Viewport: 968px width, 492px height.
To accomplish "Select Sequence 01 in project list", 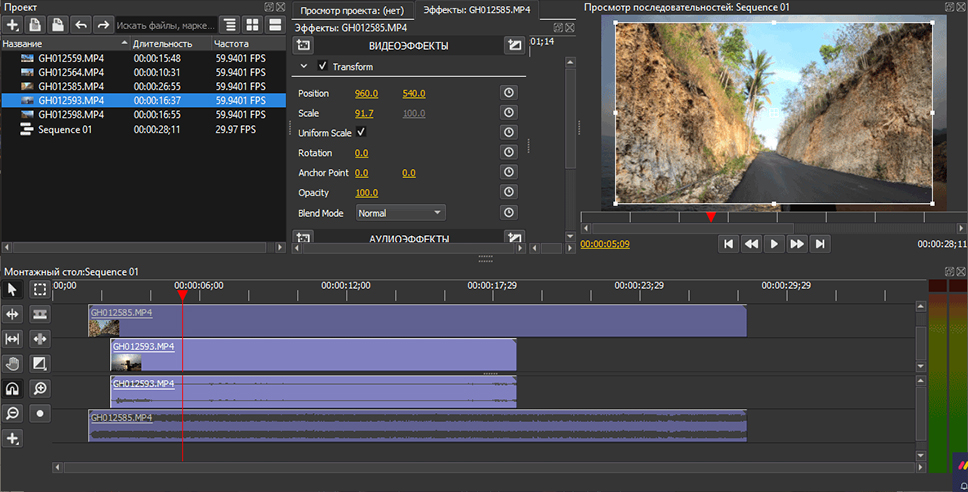I will [x=65, y=129].
